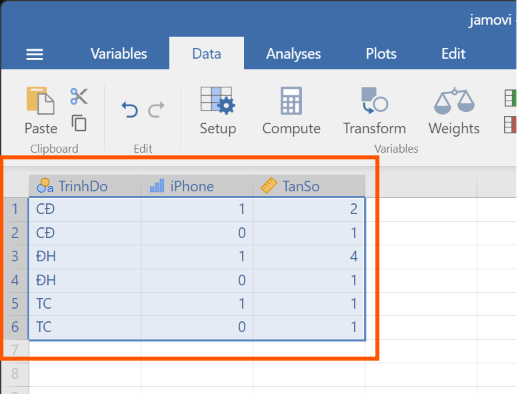This screenshot has width=517, height=394.
Task: Open the hamburger main menu
Action: [x=35, y=54]
